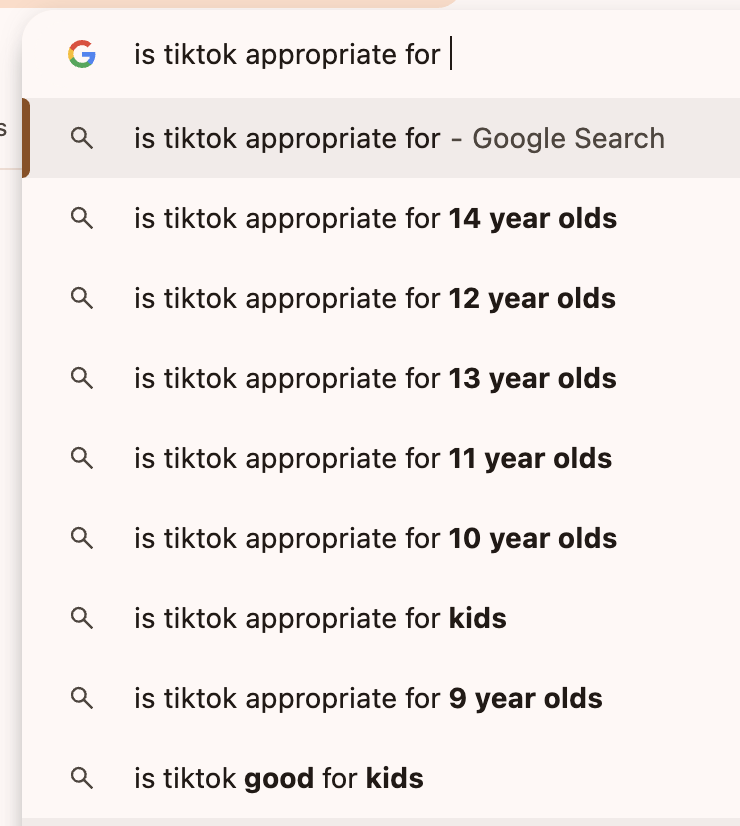The width and height of the screenshot is (740, 826).
Task: Click search icon next to 9 year olds
Action: [x=82, y=699]
